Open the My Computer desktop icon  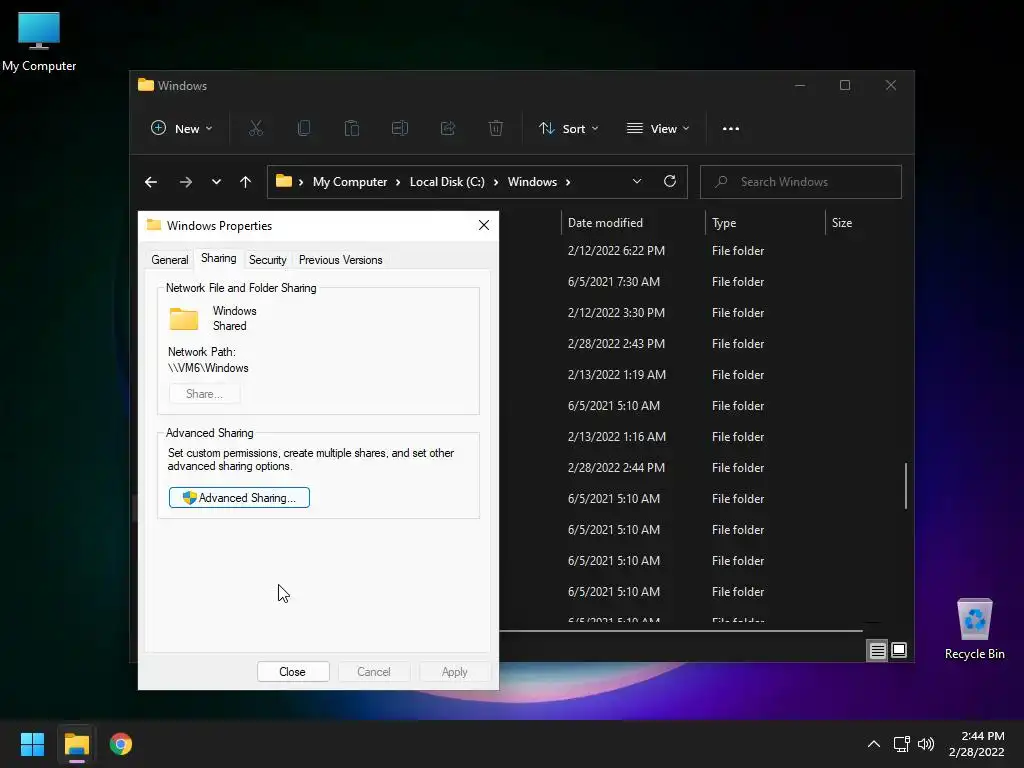pyautogui.click(x=39, y=41)
